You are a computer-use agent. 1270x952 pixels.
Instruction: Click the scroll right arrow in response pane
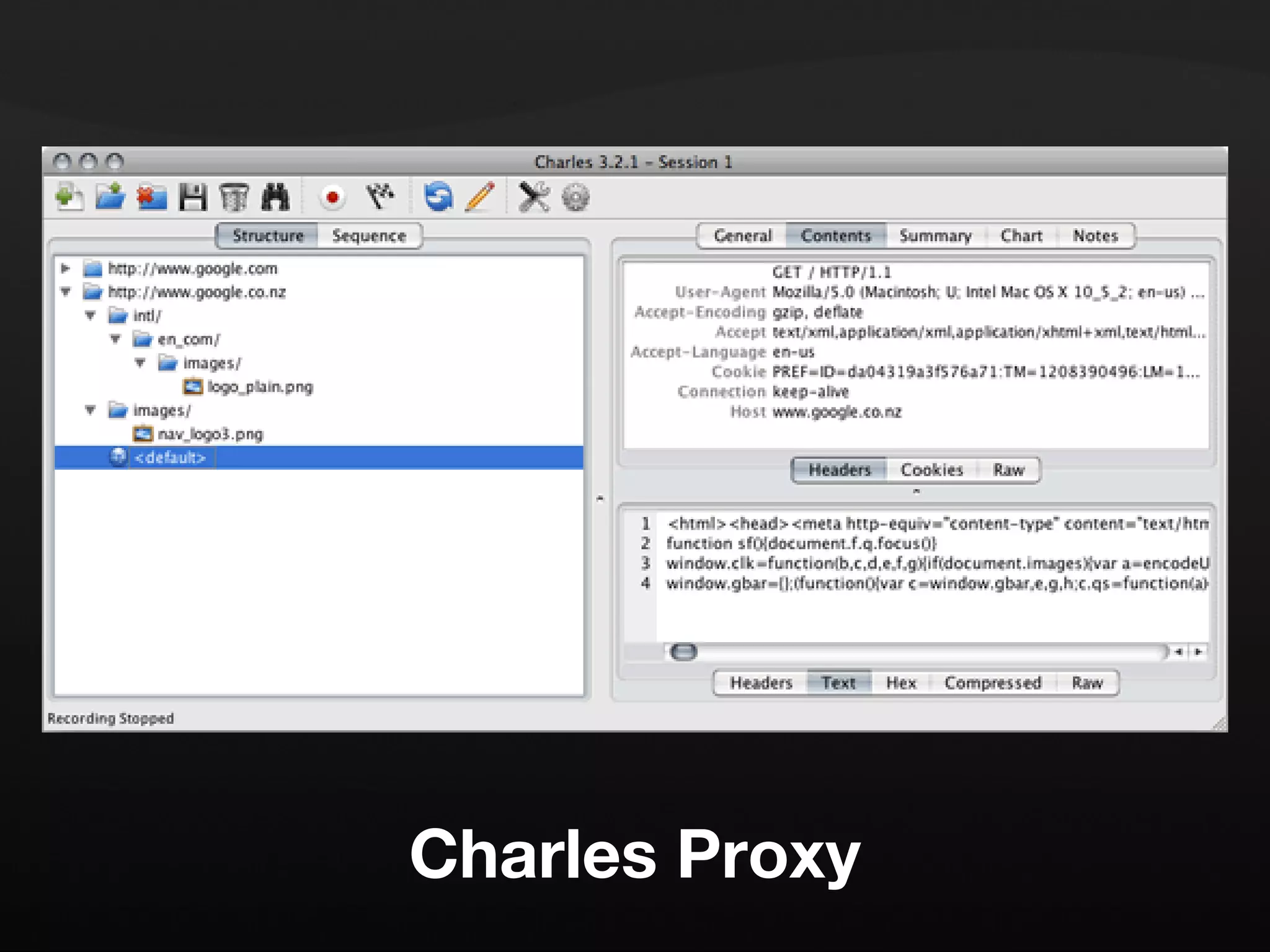[x=1198, y=652]
